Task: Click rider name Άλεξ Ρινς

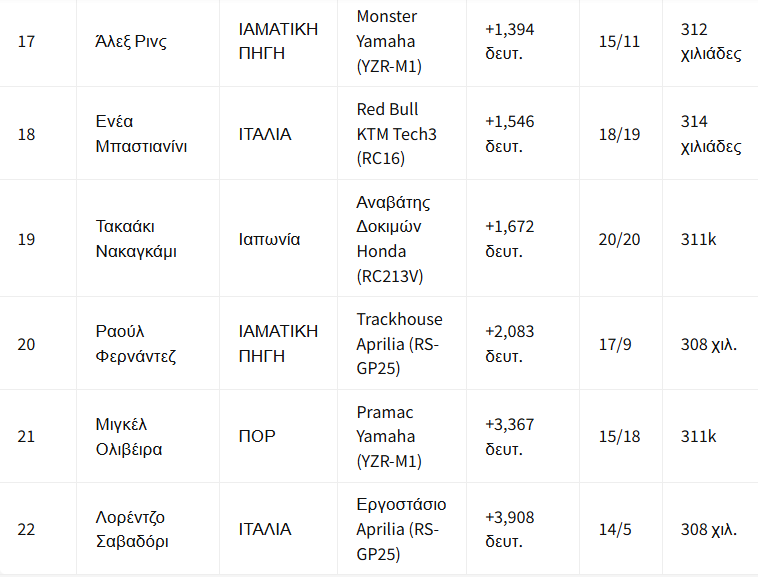Action: [131, 41]
